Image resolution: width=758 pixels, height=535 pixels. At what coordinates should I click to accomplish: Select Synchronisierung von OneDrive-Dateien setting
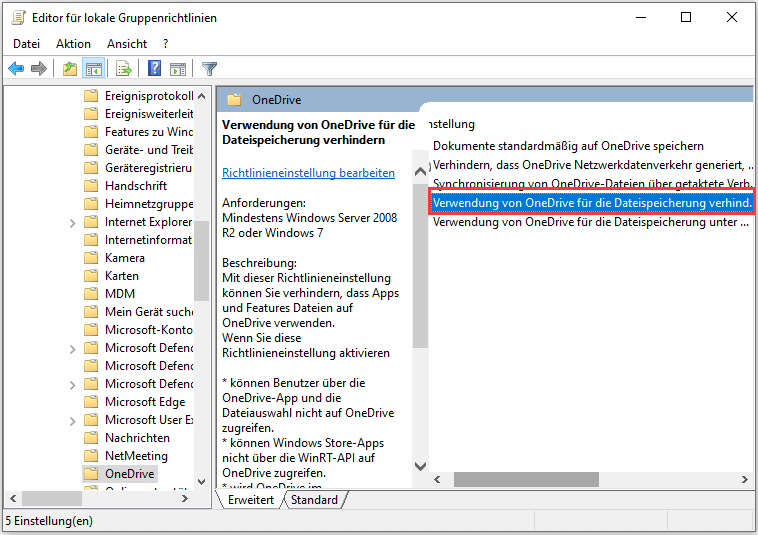[593, 184]
